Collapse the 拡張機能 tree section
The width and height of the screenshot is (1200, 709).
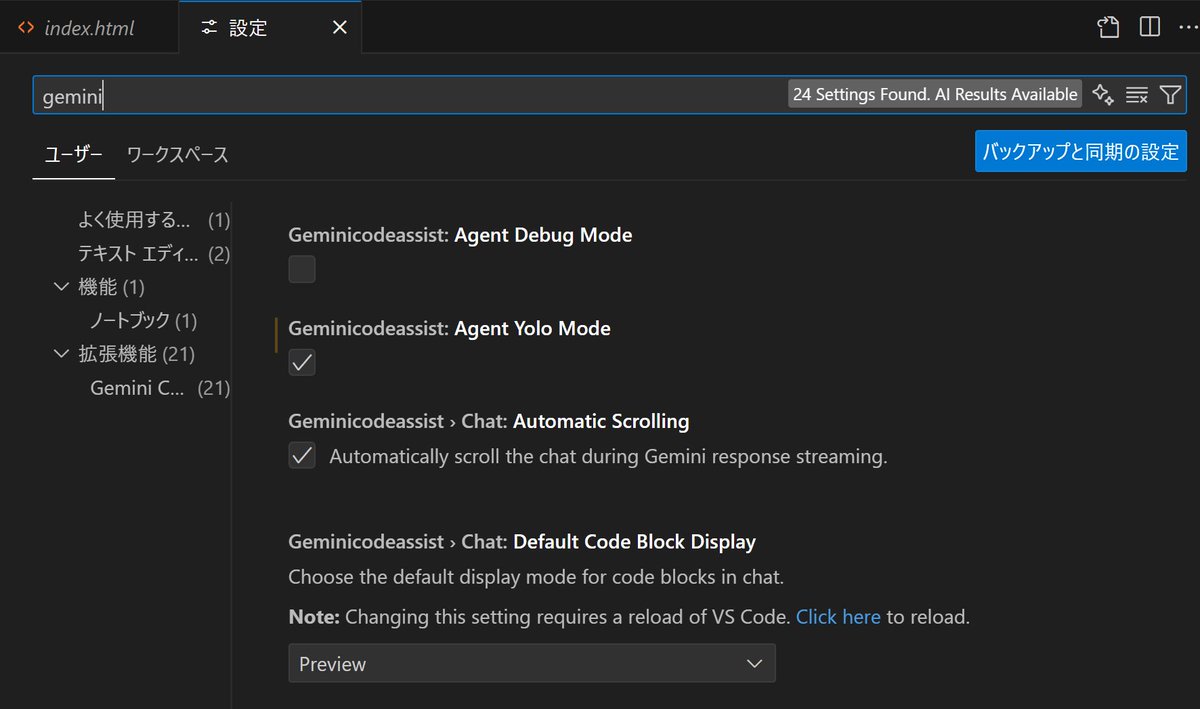pyautogui.click(x=62, y=353)
